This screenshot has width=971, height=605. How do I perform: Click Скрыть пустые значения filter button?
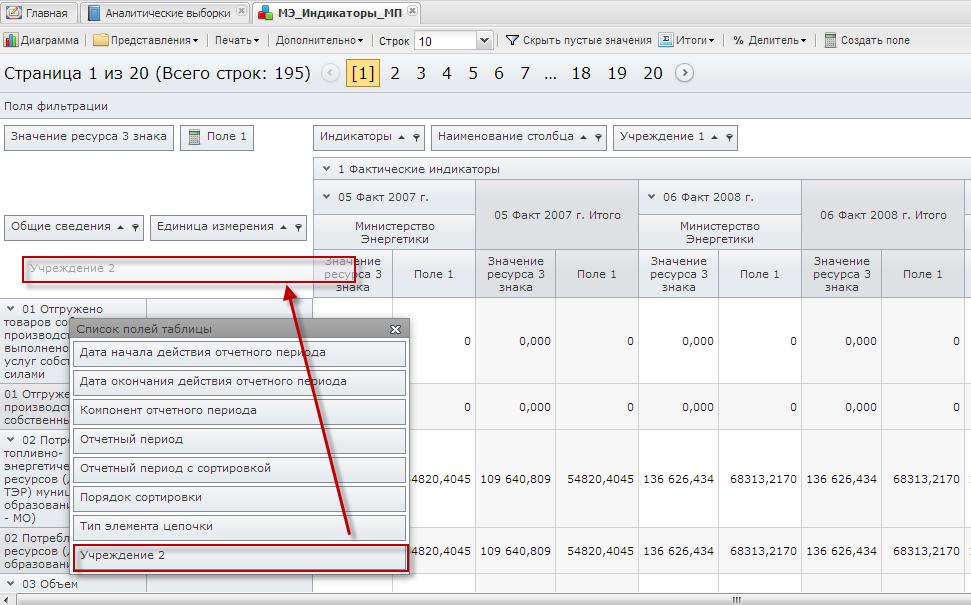click(578, 40)
